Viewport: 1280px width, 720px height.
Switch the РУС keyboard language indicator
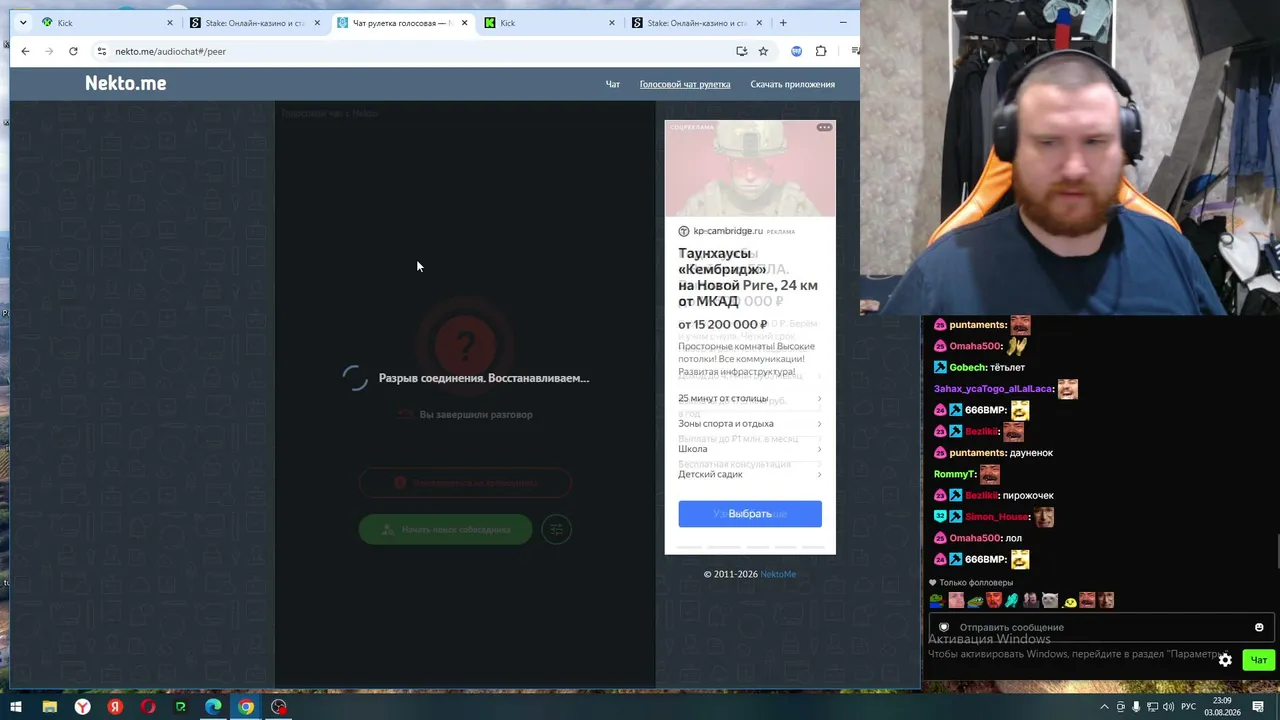coord(1189,707)
